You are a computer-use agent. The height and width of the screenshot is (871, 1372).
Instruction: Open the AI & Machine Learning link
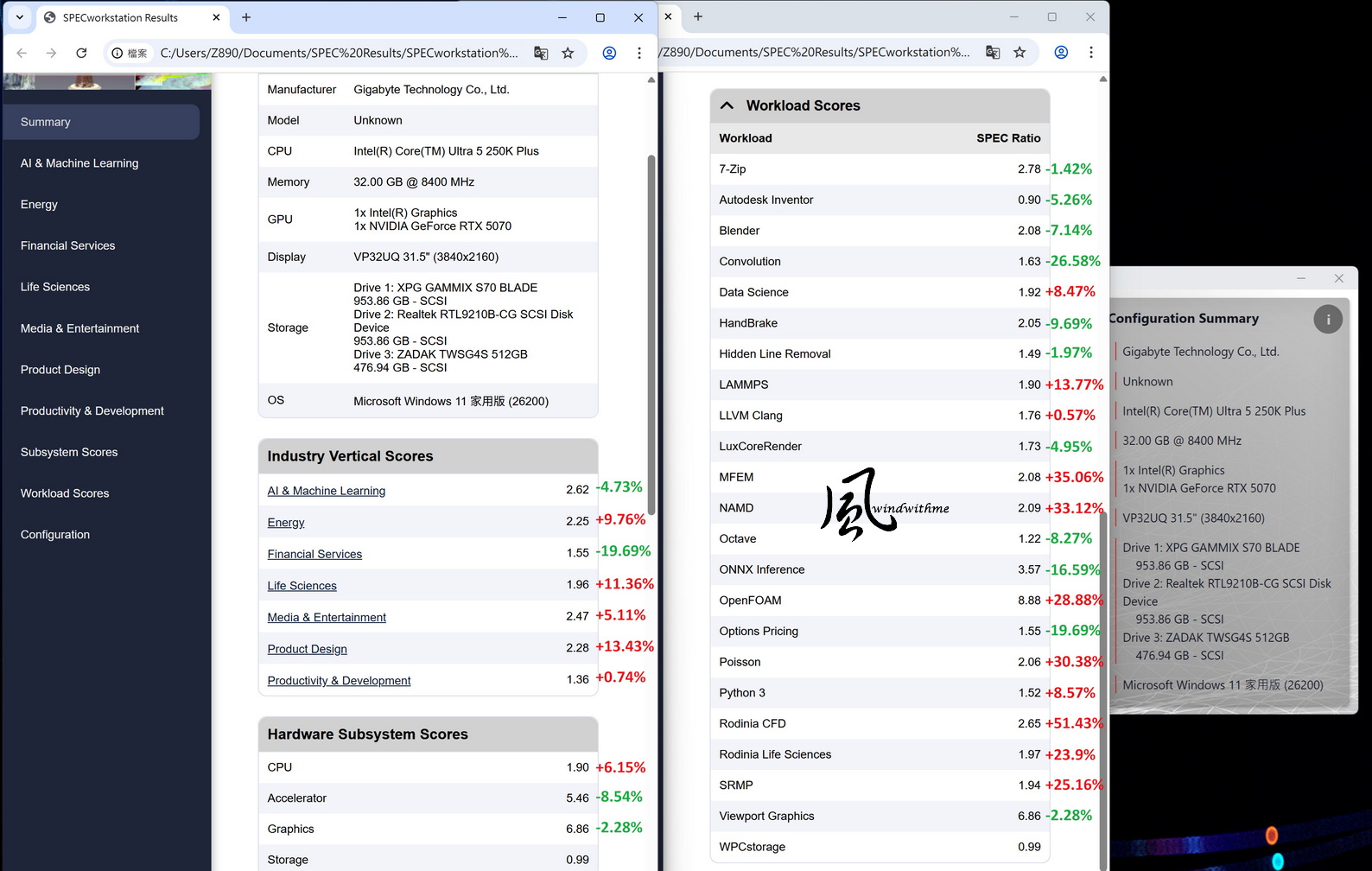point(327,491)
